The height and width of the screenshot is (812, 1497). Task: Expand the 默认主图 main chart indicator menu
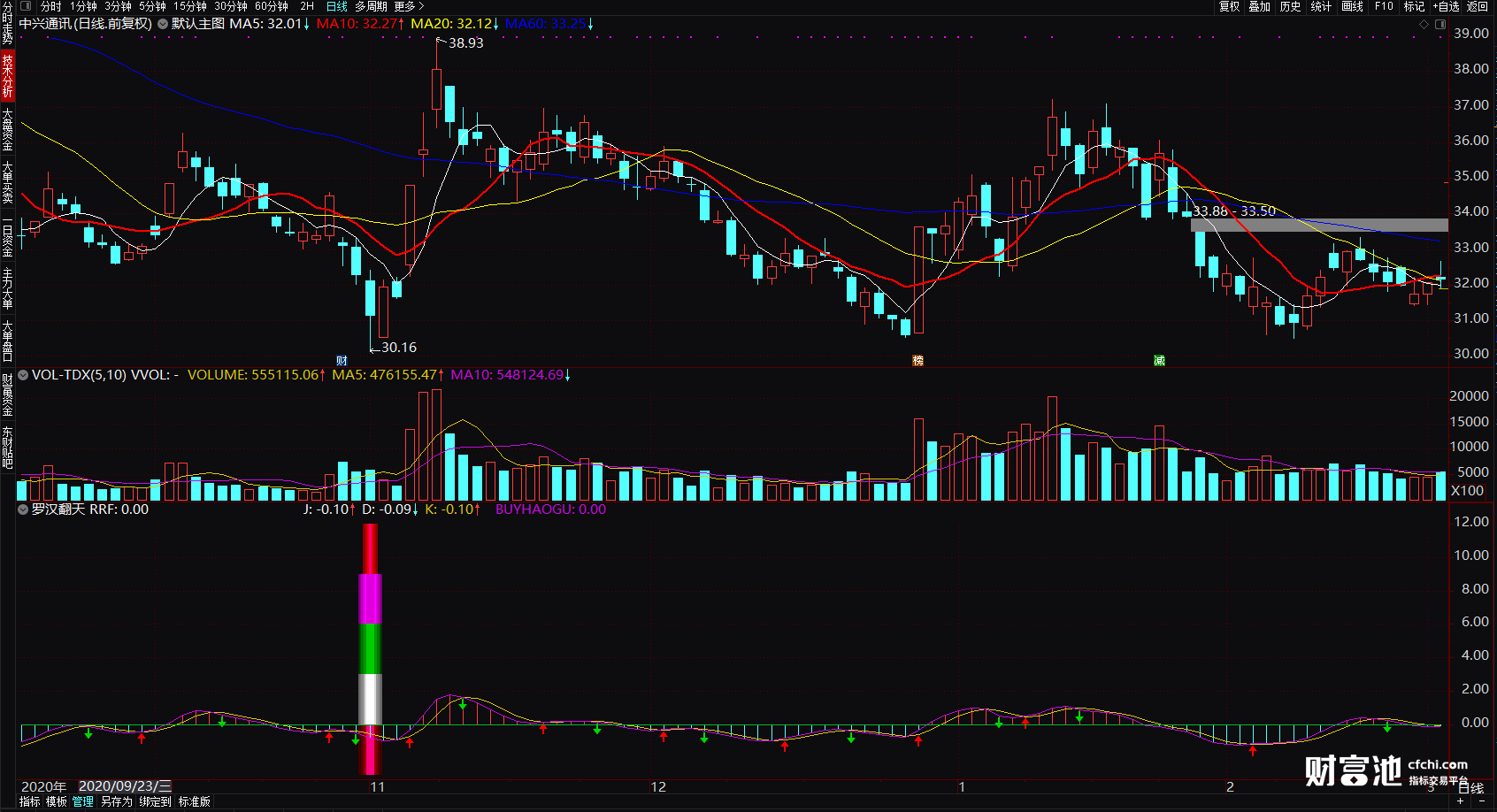(x=163, y=24)
